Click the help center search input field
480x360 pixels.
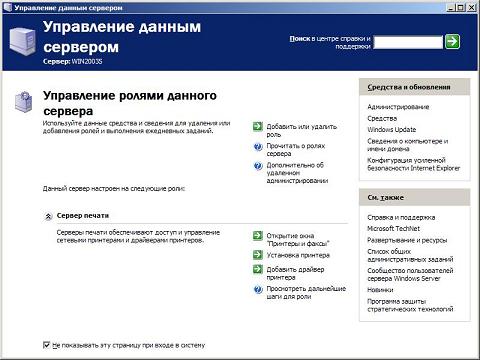(x=408, y=42)
